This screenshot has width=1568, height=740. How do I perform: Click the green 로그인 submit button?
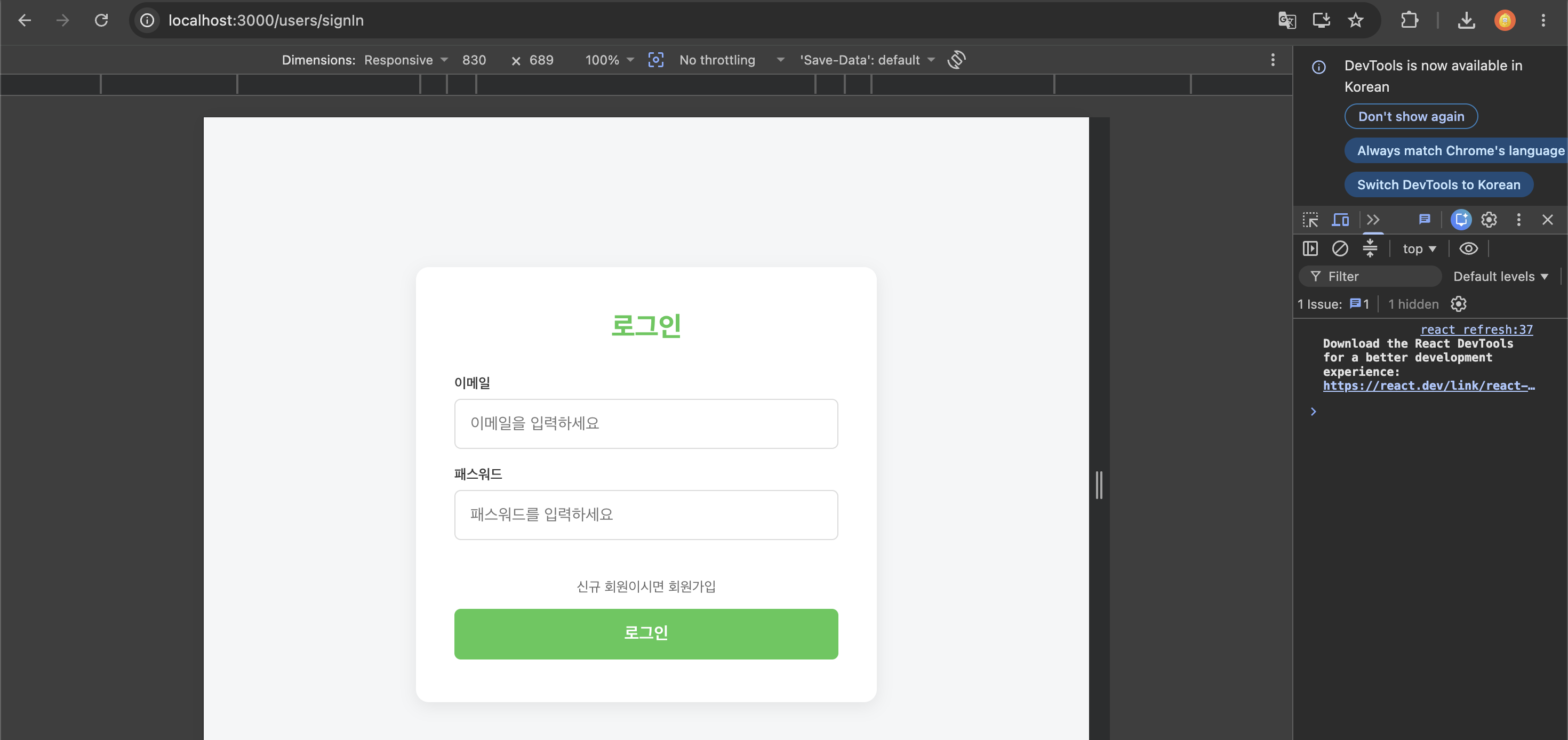646,633
